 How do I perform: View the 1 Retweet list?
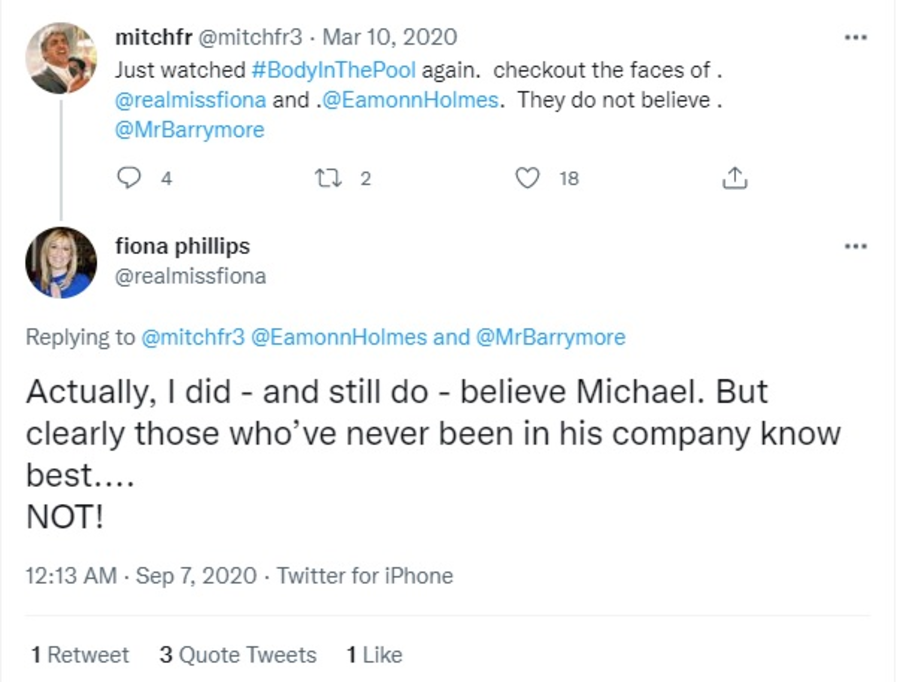[x=80, y=655]
